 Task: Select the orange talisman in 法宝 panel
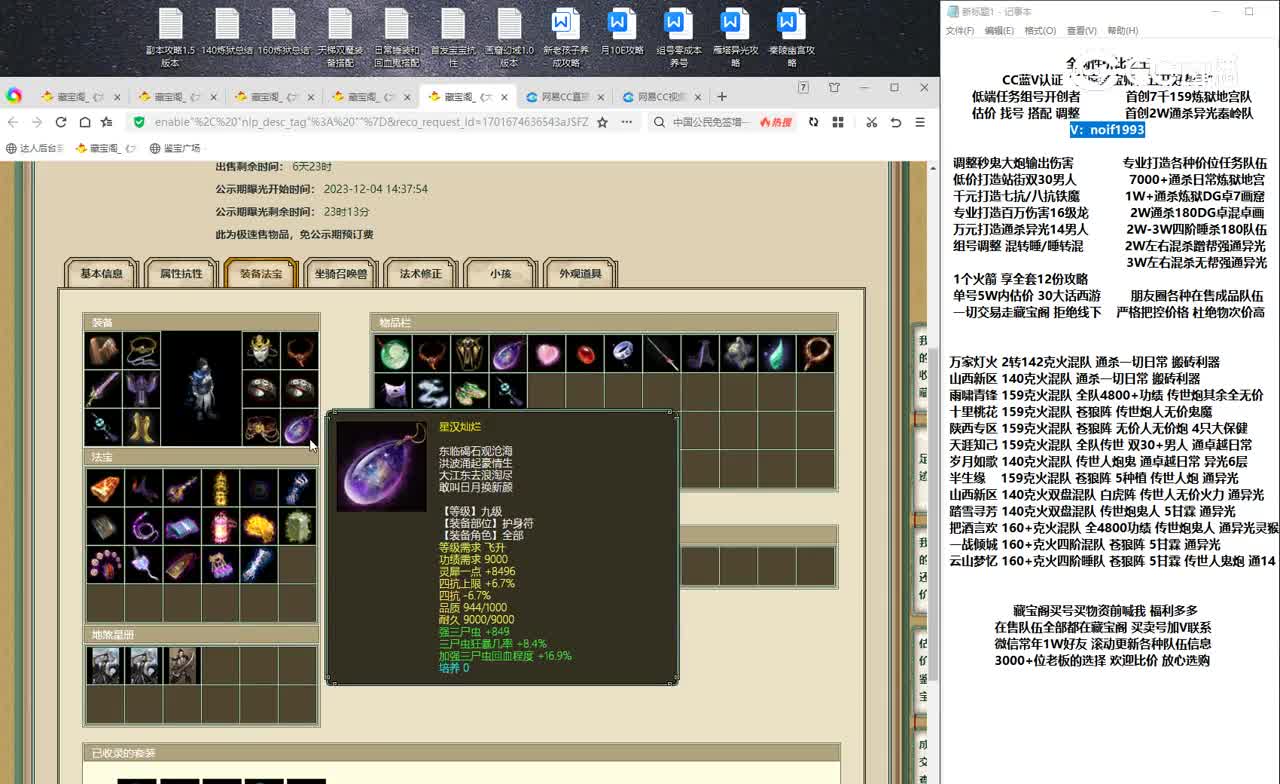pos(104,488)
